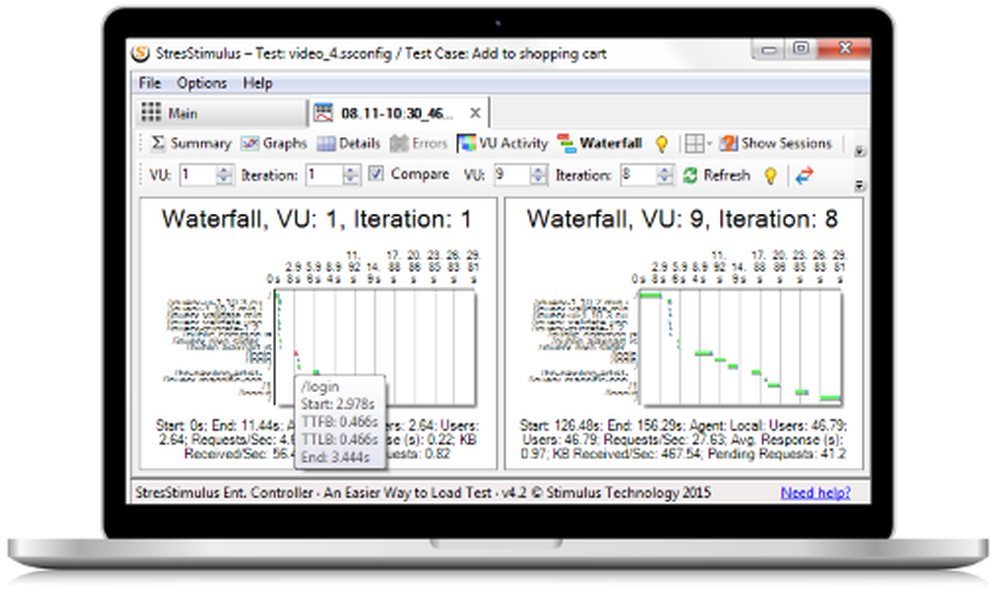Click the compare Iteration spinner arrows
Viewport: 1000px width, 596px height.
pyautogui.click(x=665, y=175)
